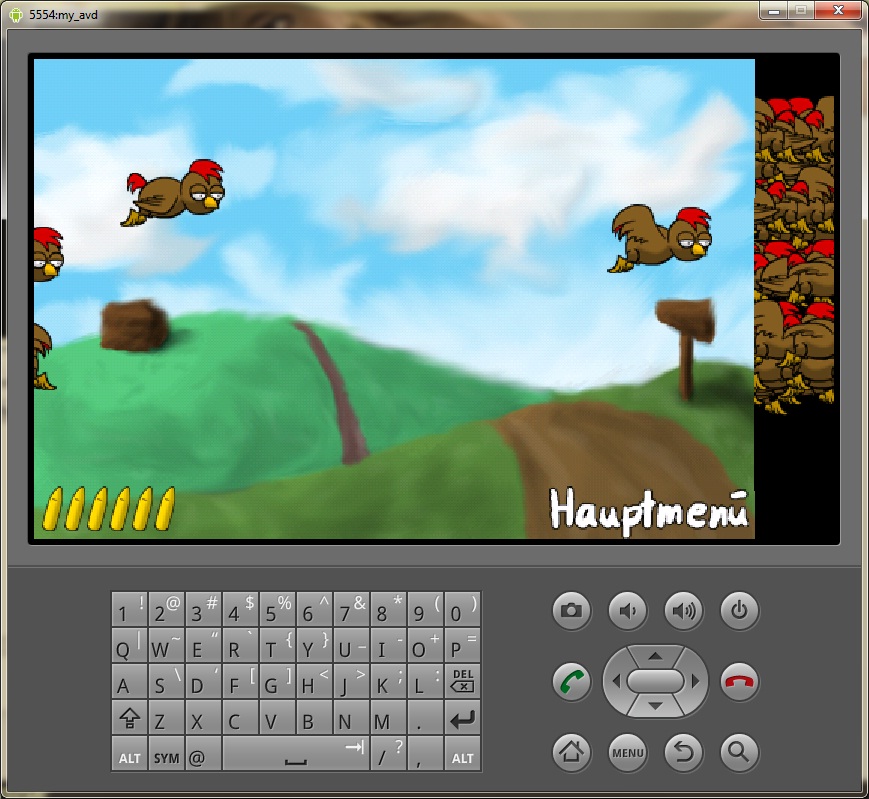Click the green call button
This screenshot has height=799, width=869.
tap(571, 682)
